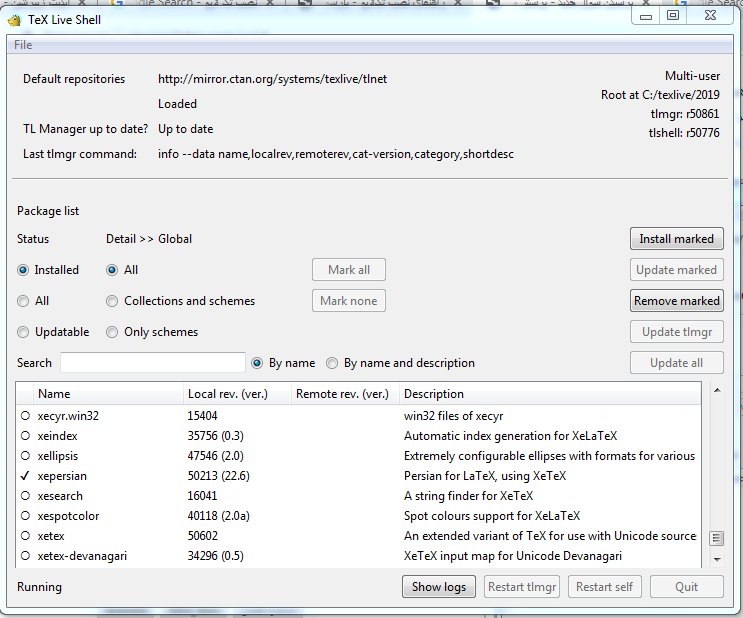Viewport: 743px width, 618px height.
Task: Open the File menu
Action: (23, 45)
